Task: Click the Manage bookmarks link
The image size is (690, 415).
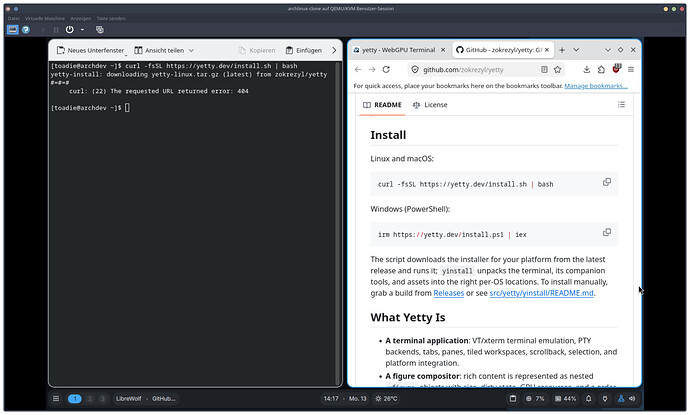Action: tap(596, 86)
